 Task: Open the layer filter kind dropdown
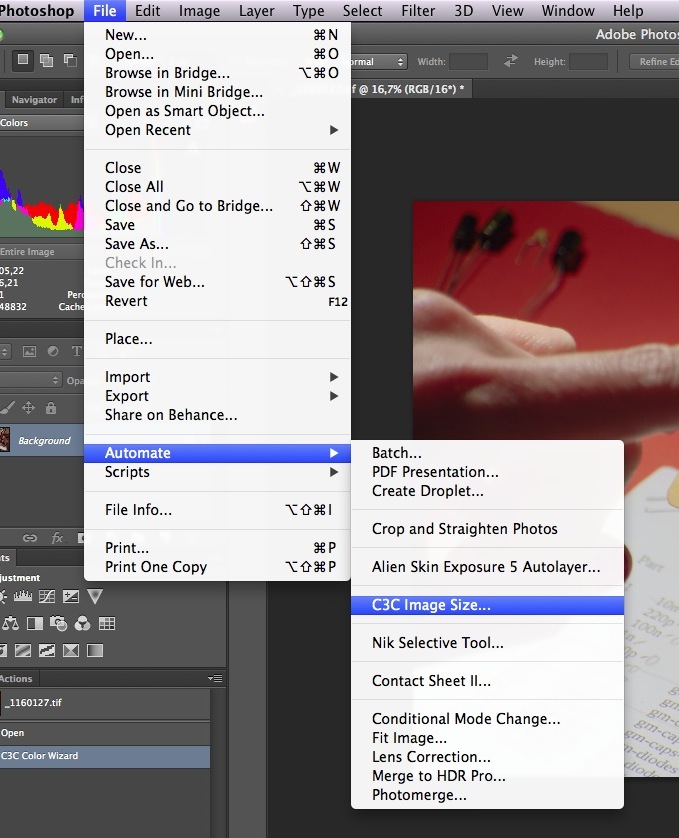tap(5, 351)
